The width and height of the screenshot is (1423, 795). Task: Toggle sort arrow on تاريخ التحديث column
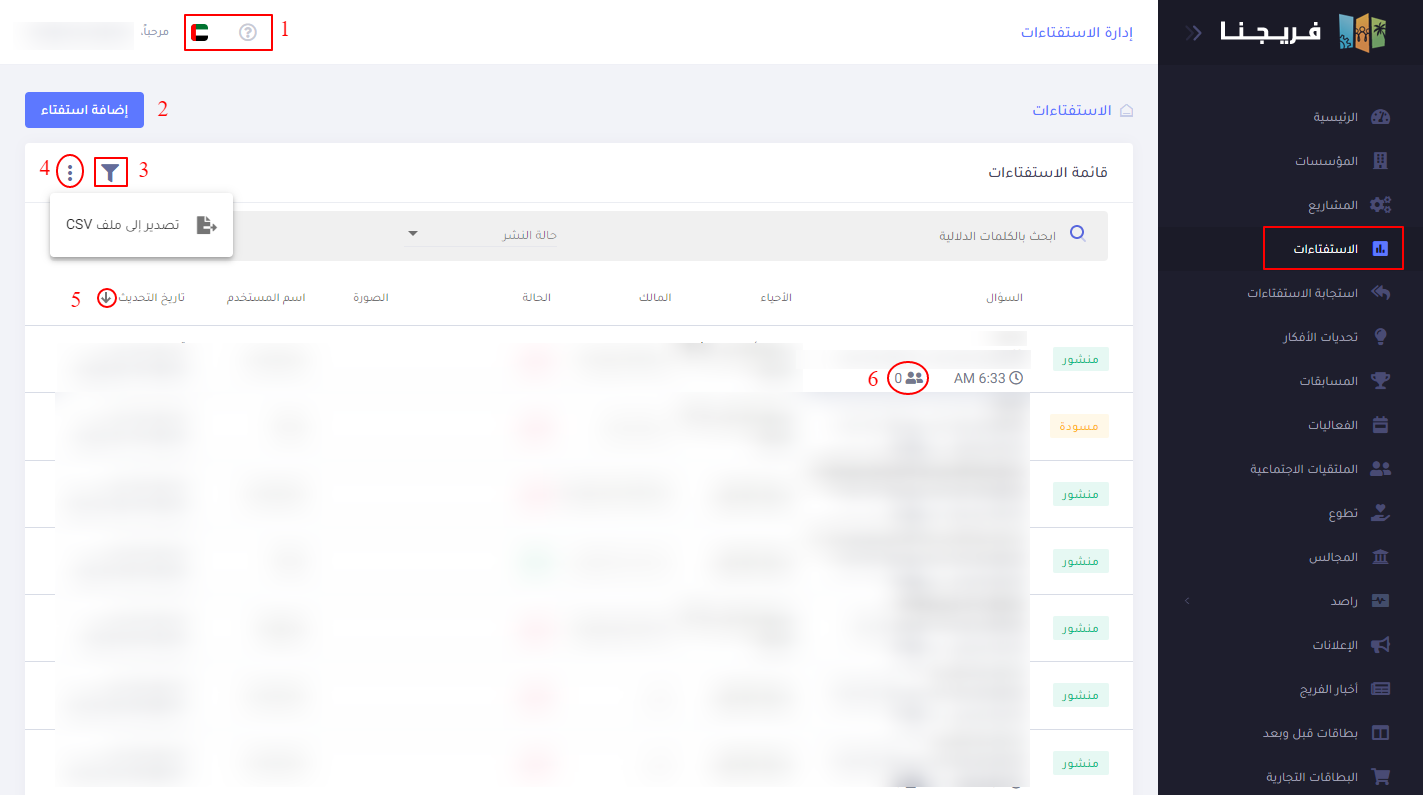click(106, 298)
